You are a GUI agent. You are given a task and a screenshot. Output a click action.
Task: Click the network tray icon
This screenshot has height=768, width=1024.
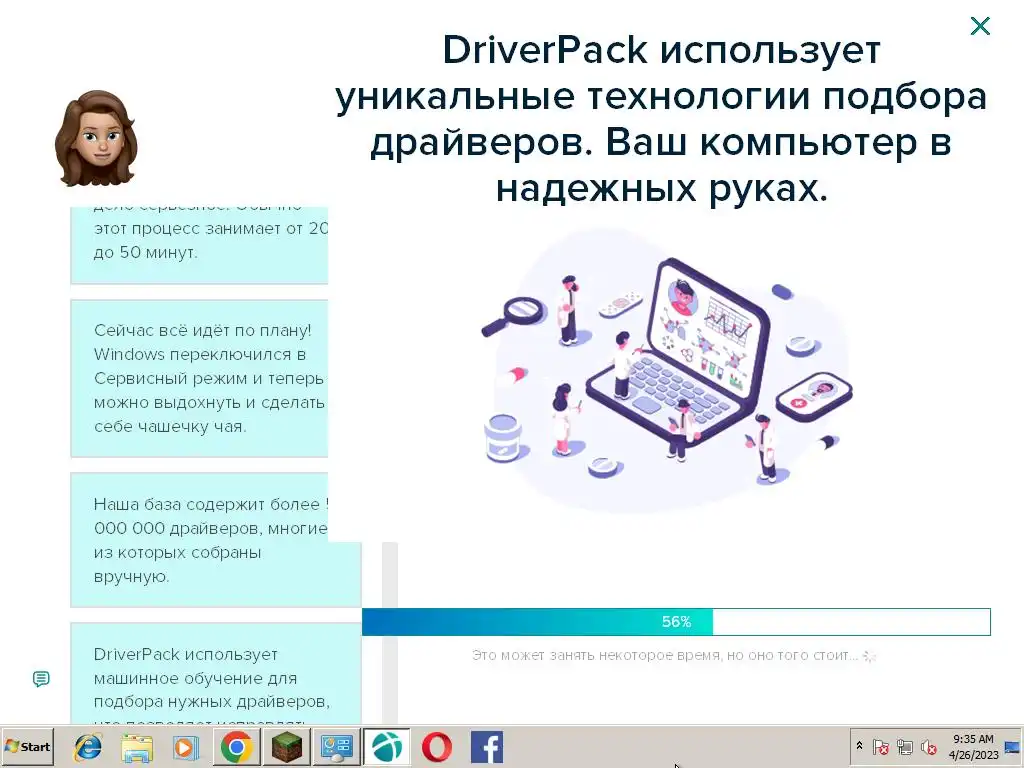tap(905, 746)
